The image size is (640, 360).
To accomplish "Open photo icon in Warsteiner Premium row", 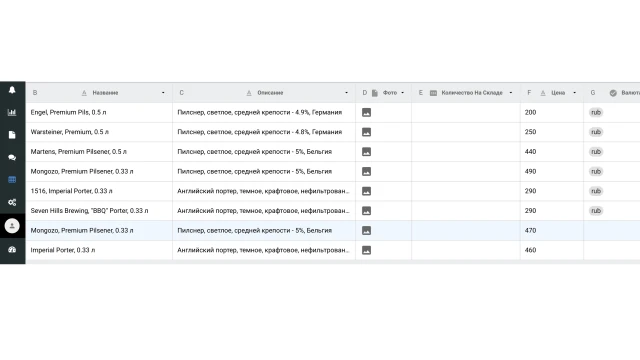I will [x=367, y=132].
